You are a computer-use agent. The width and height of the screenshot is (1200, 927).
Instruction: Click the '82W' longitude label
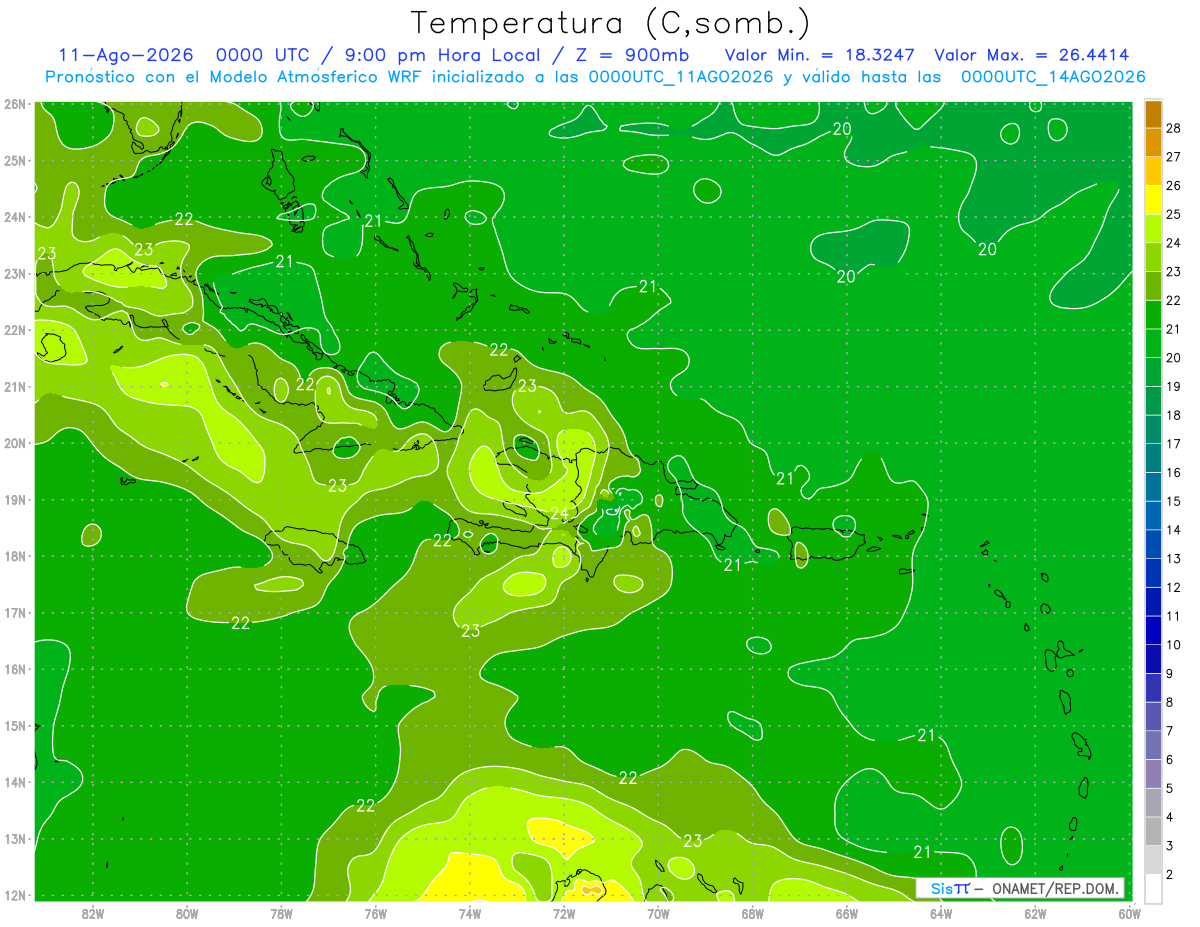click(93, 912)
